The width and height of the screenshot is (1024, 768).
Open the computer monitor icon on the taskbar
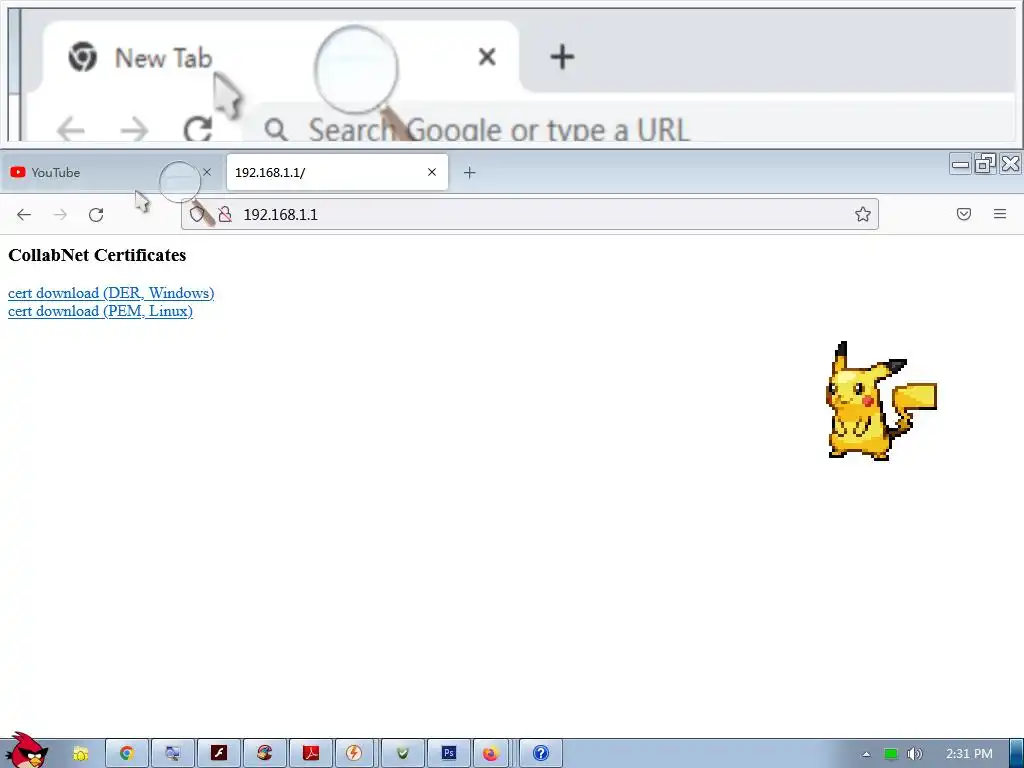coord(173,754)
